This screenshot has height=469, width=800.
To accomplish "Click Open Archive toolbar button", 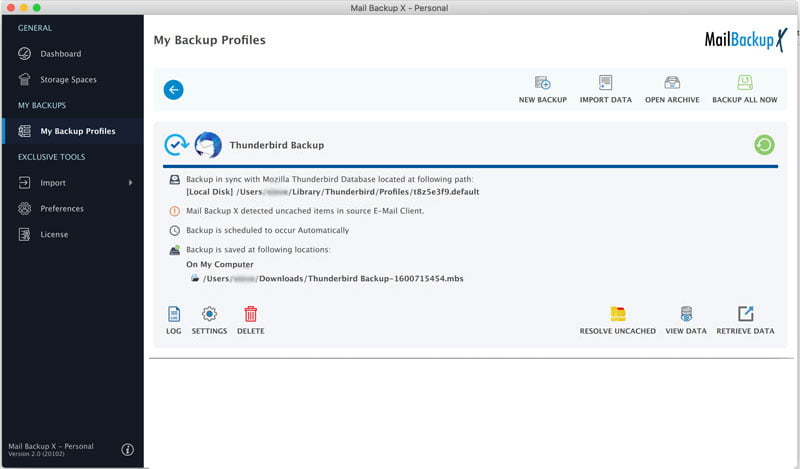I will click(672, 90).
